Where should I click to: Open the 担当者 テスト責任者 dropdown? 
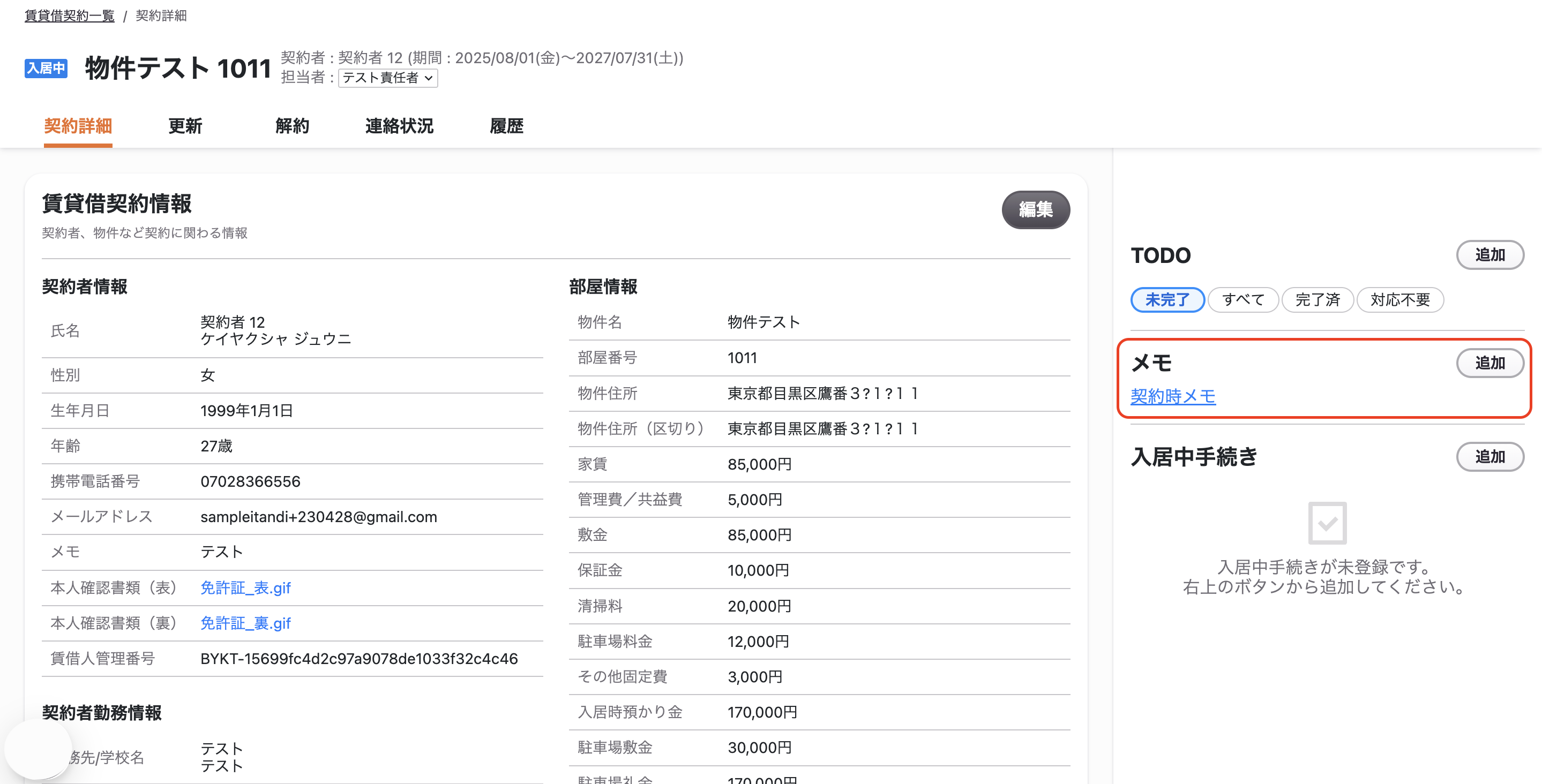tap(388, 78)
